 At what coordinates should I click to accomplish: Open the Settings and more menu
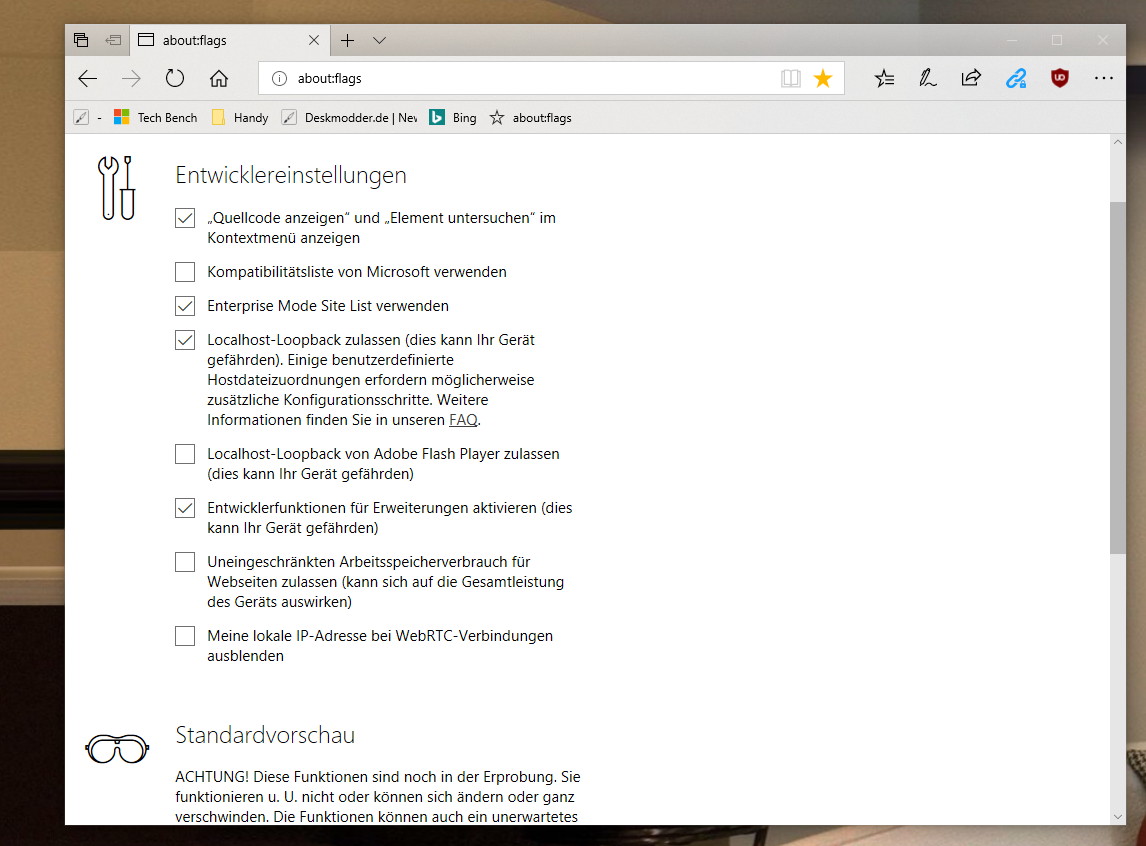(x=1103, y=79)
